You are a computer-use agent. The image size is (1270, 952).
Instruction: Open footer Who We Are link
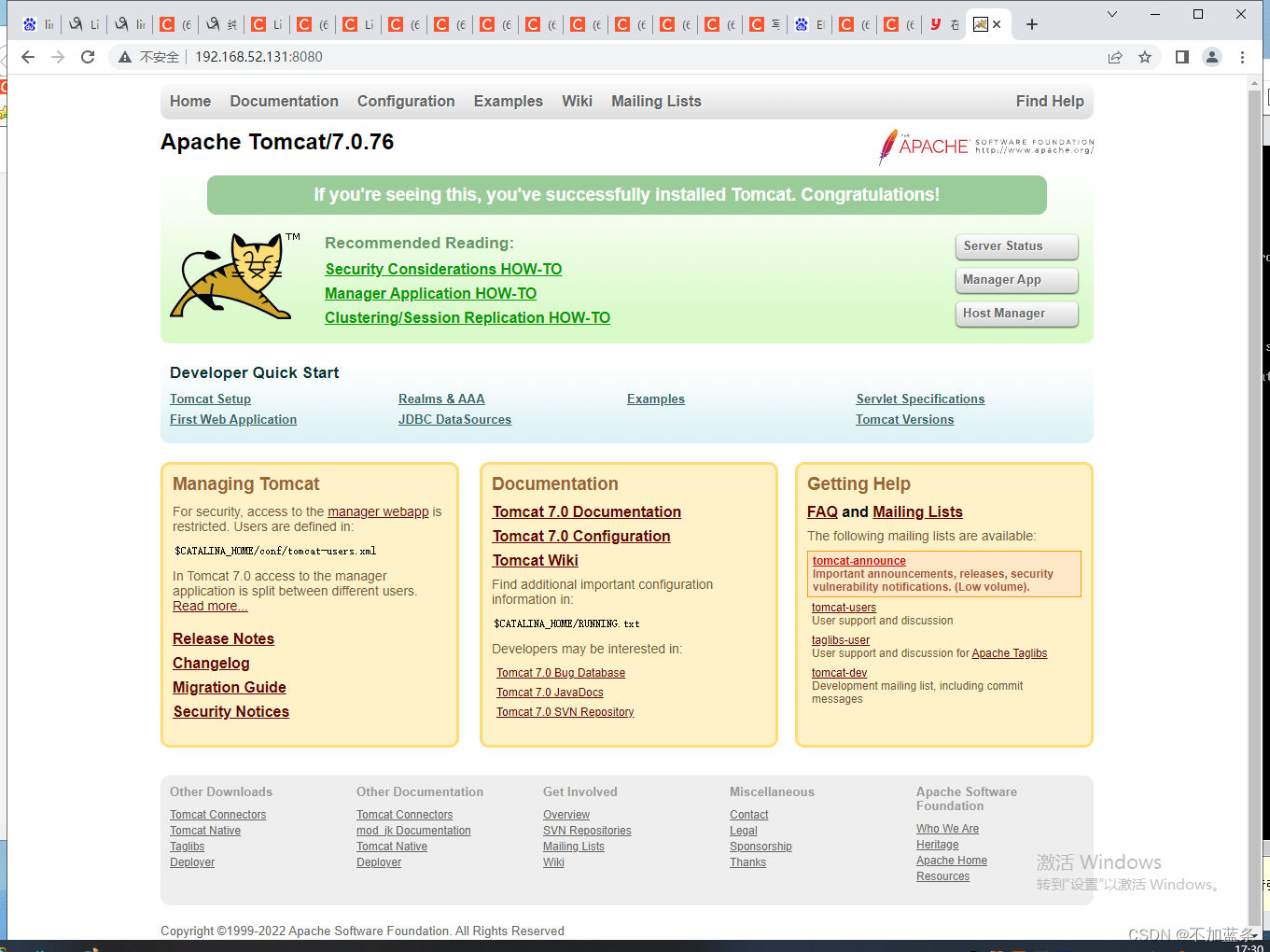947,829
